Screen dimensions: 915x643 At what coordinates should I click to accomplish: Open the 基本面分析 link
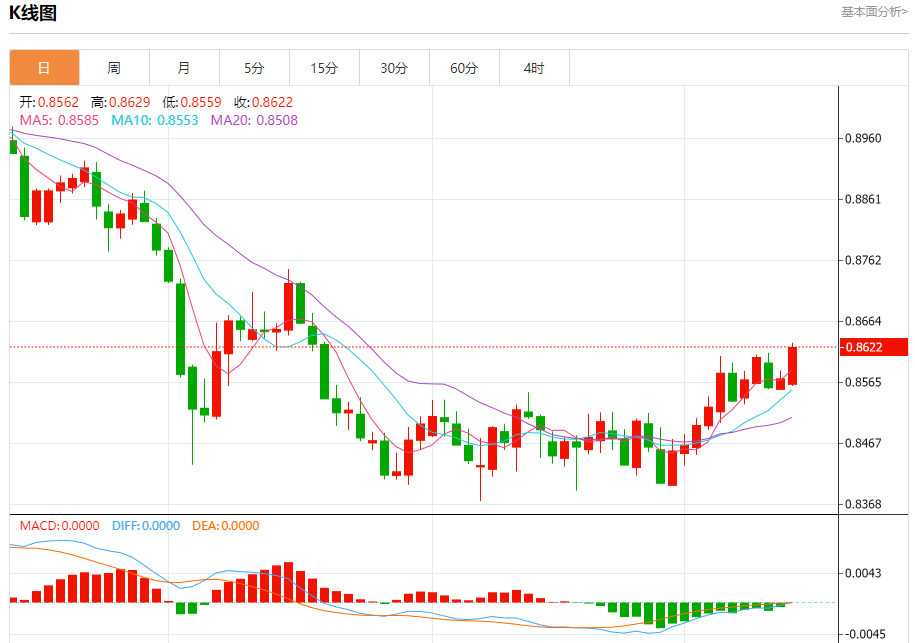[x=874, y=12]
